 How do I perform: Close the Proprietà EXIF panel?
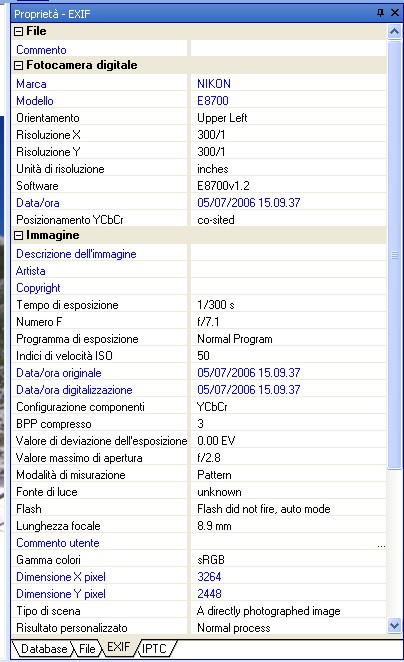395,13
